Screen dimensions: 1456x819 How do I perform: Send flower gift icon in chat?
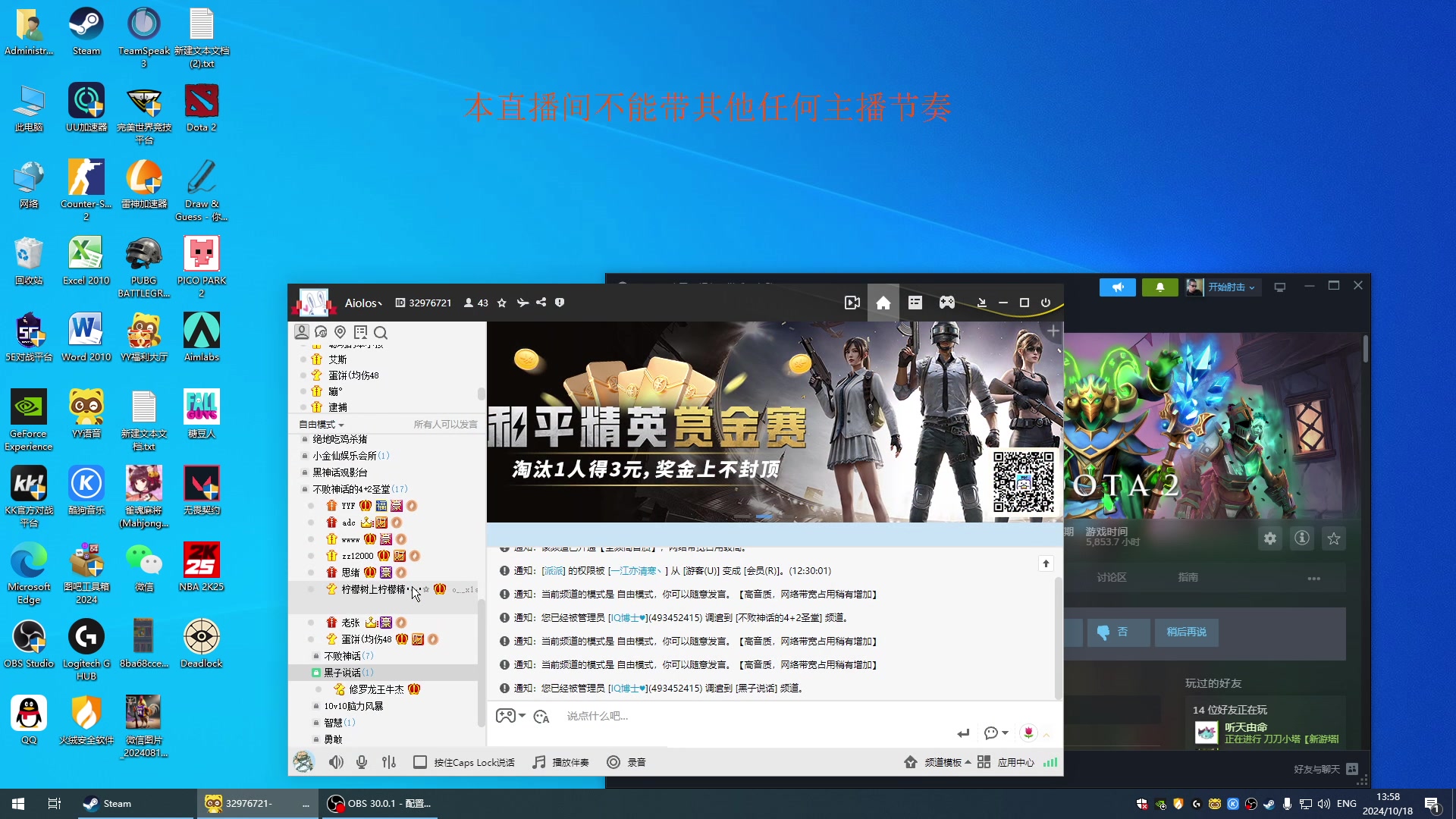coord(1028,733)
